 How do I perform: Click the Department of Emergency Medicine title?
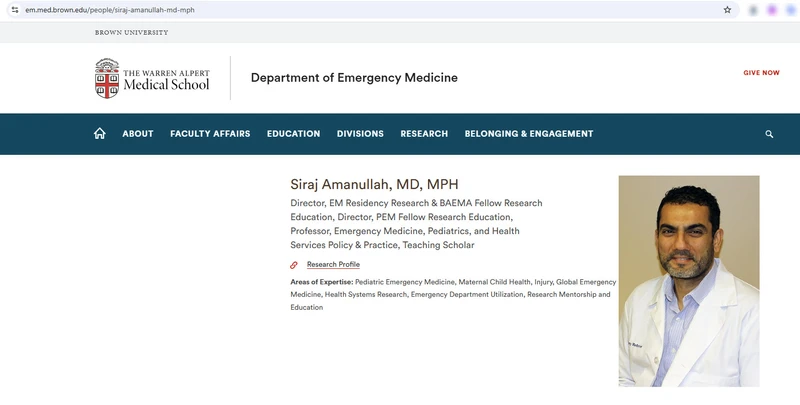coord(354,78)
